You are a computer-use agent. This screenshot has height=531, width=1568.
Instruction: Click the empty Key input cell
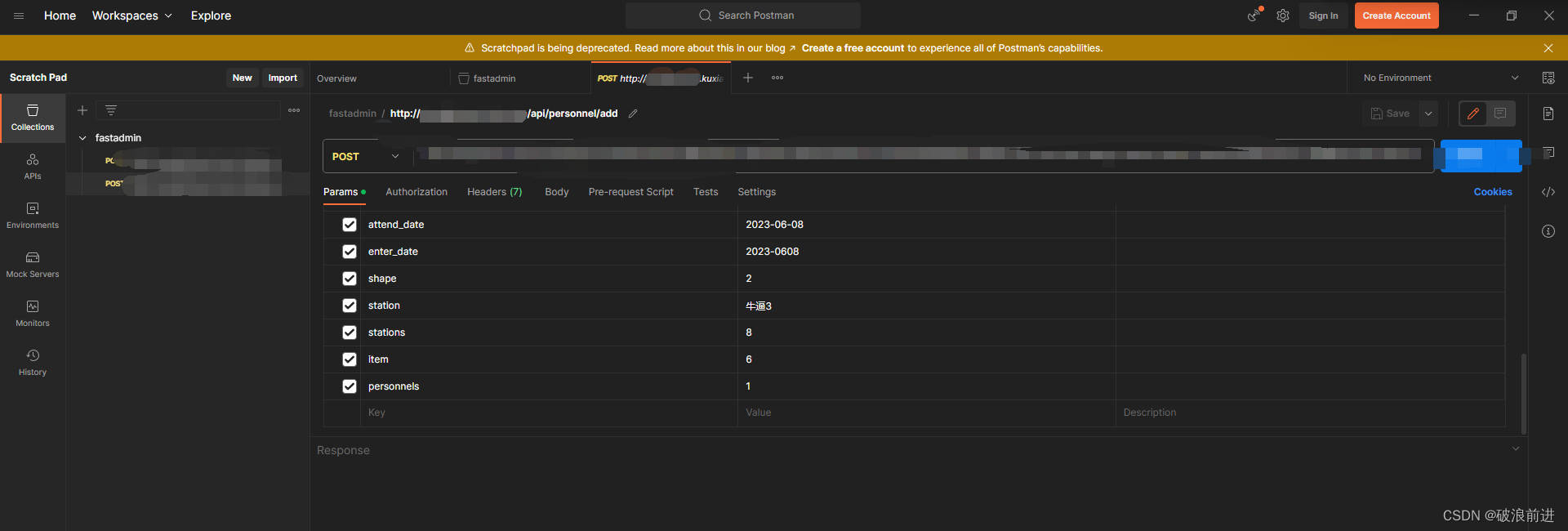point(549,413)
